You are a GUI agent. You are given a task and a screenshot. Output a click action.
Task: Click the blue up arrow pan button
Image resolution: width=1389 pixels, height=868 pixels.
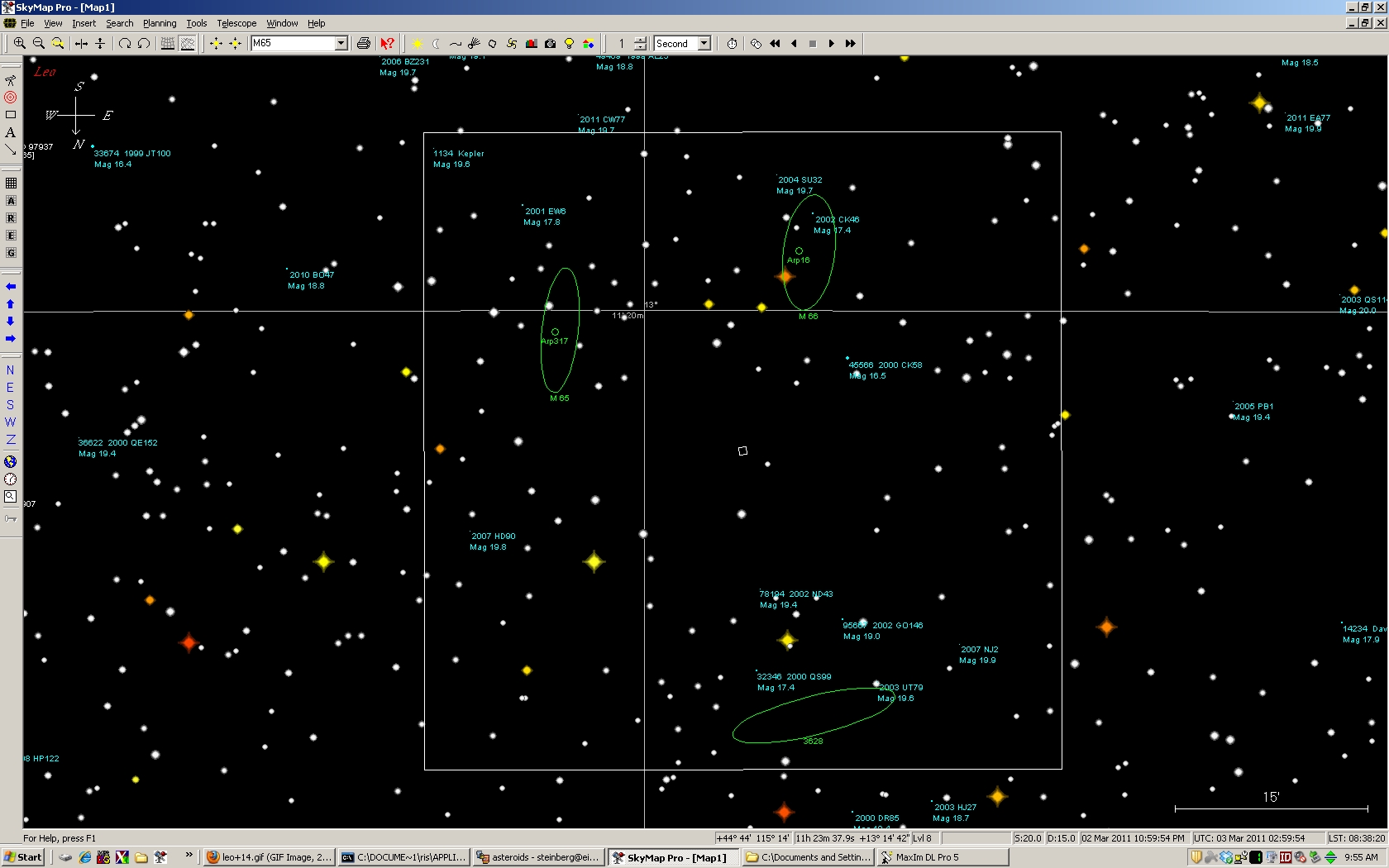[x=11, y=303]
